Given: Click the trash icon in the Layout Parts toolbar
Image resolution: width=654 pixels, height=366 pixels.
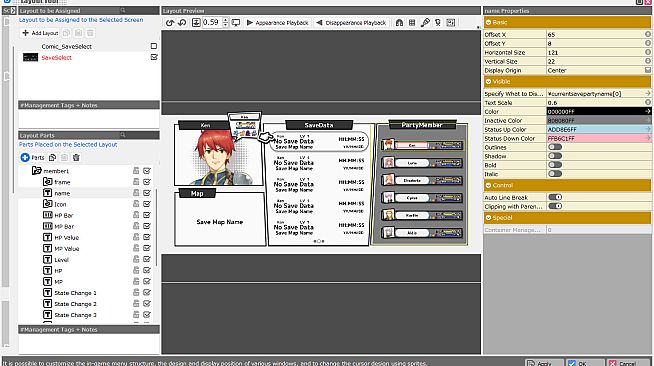Looking at the screenshot, I should tap(76, 158).
